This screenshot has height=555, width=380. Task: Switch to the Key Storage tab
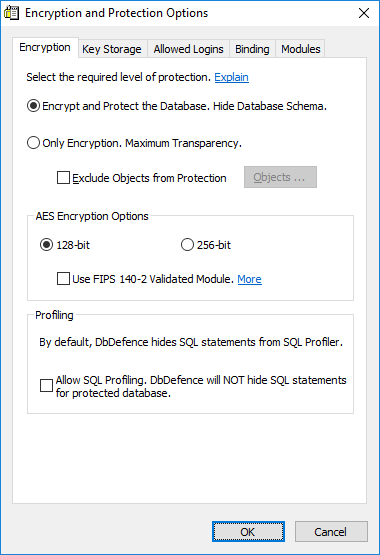click(x=112, y=49)
